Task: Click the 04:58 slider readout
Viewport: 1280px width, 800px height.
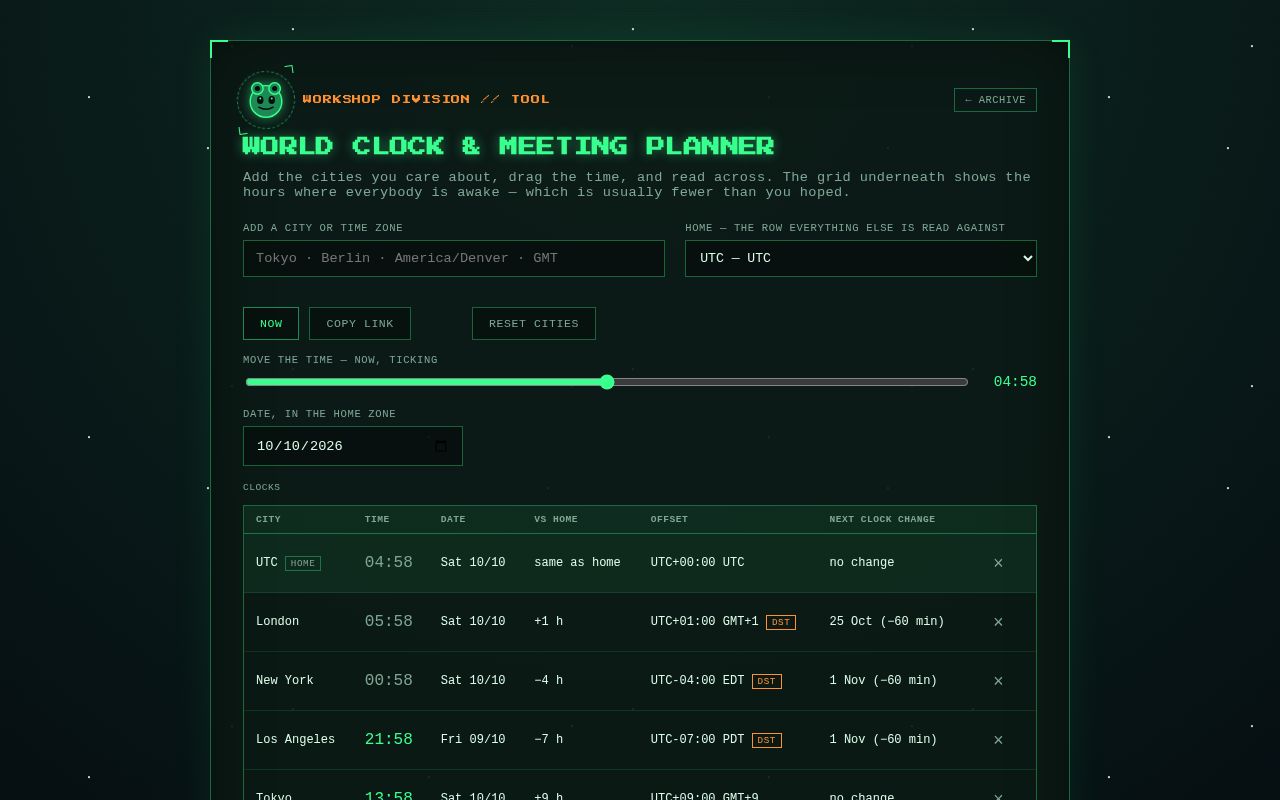Action: 1015,382
